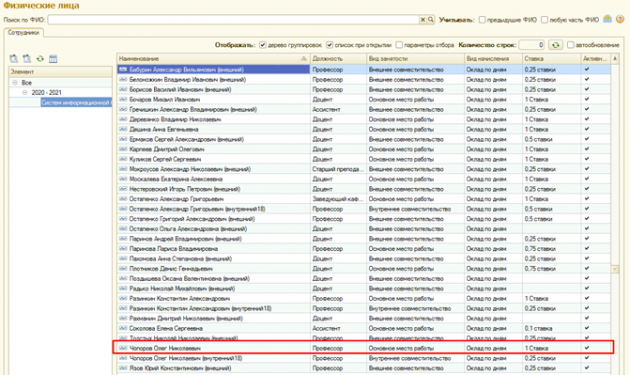Click card icon of Радько Николай Михайлович

pyautogui.click(x=123, y=289)
